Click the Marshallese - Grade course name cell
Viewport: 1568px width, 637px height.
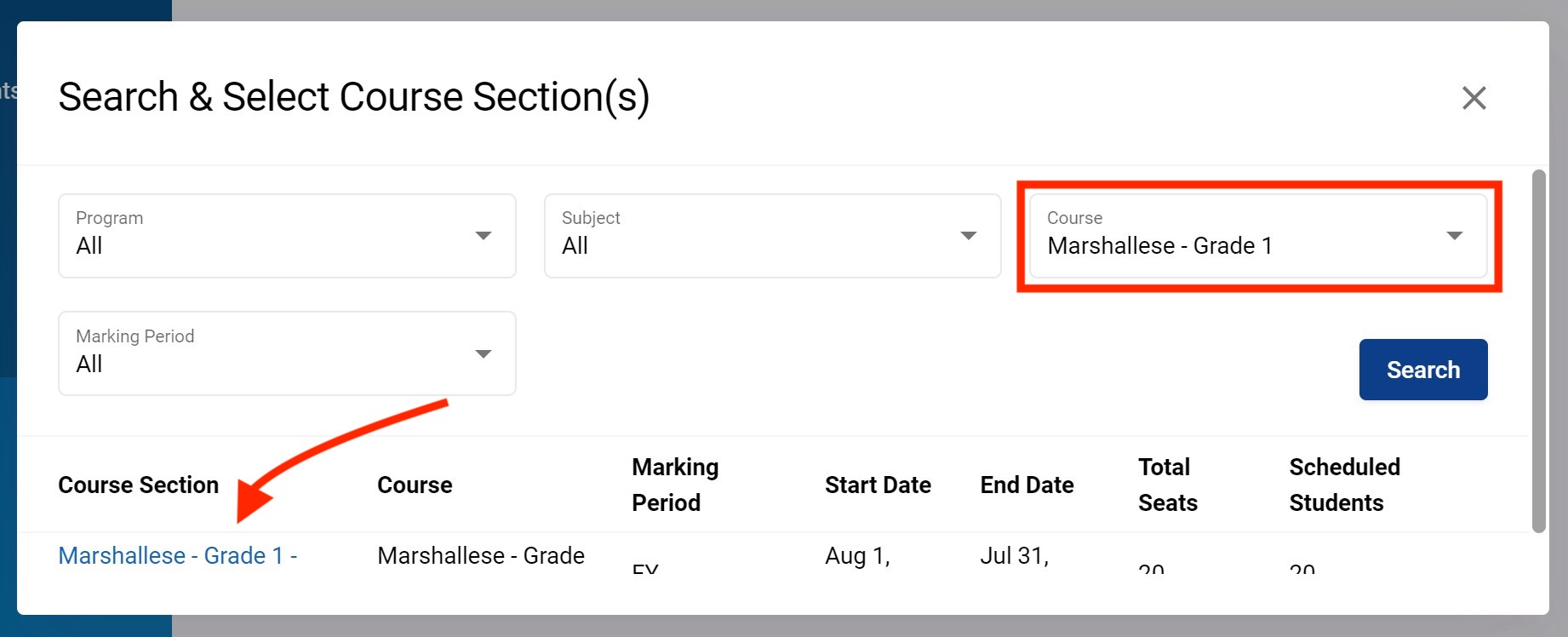coord(480,556)
